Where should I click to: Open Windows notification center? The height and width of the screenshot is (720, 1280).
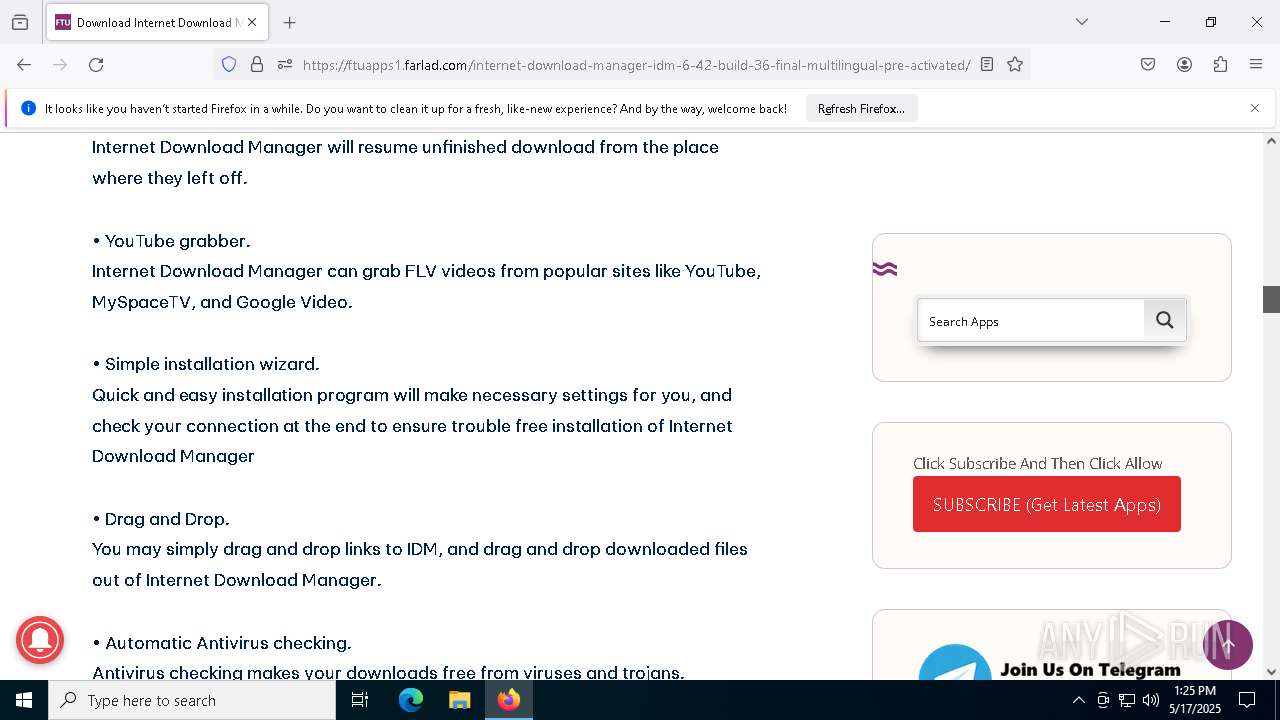pyautogui.click(x=1247, y=700)
